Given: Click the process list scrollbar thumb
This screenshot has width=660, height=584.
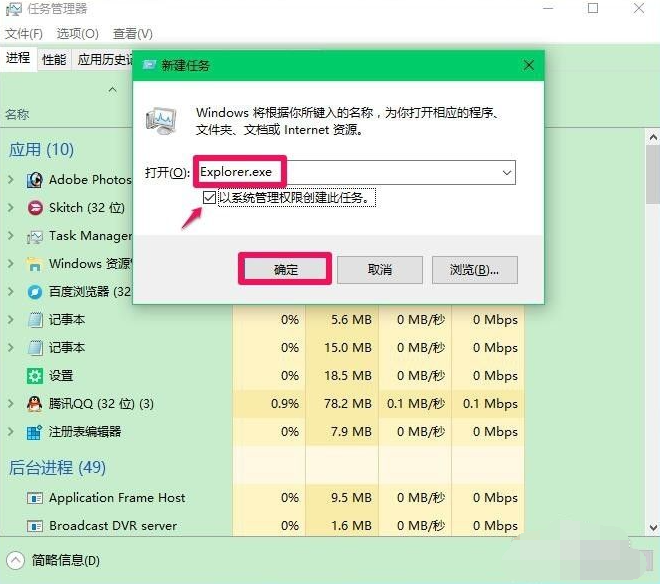Looking at the screenshot, I should tap(653, 174).
